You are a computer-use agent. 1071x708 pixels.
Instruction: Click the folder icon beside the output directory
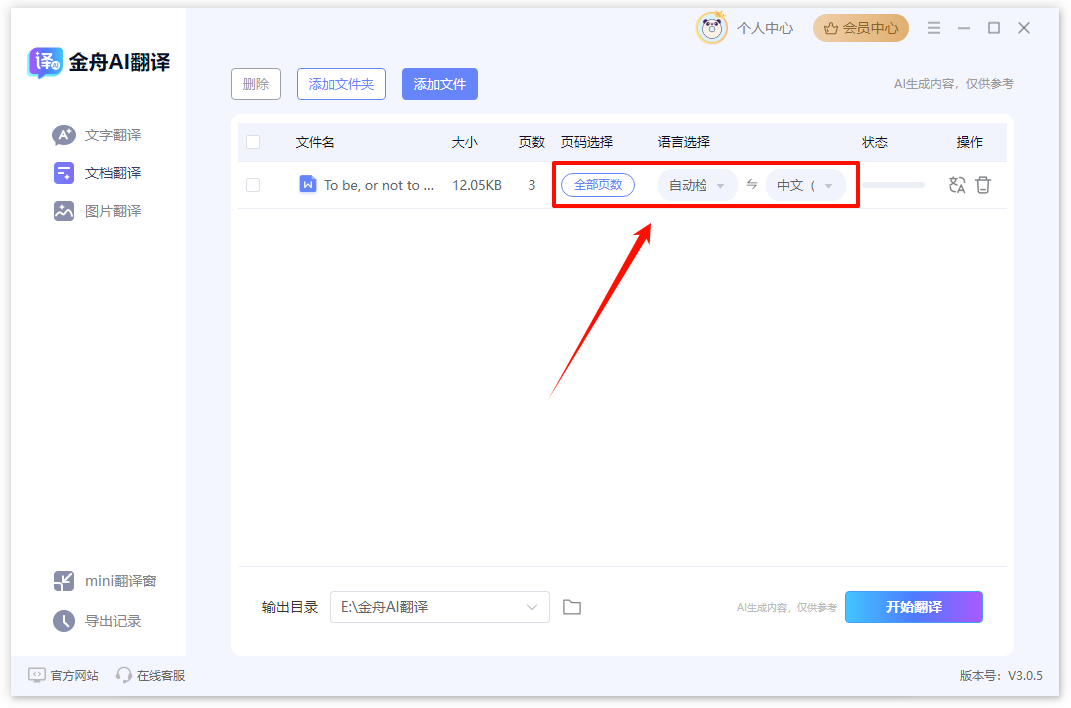pos(571,606)
